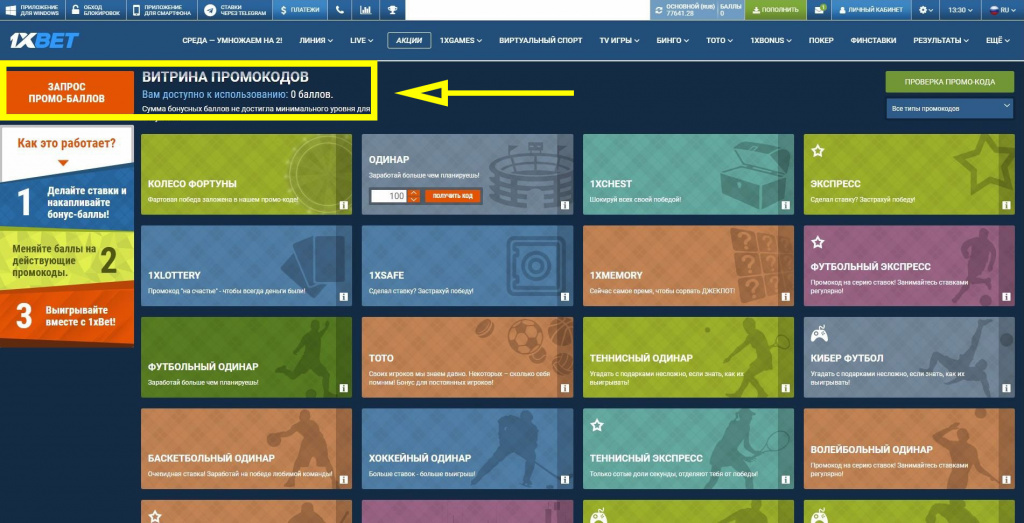Viewport: 1024px width, 523px height.
Task: Open the Ещё more menu
Action: pos(997,40)
